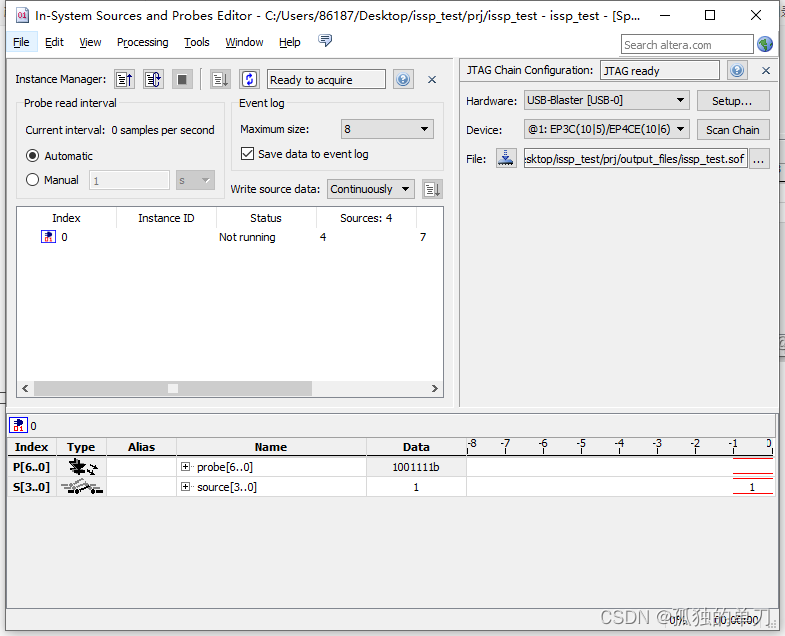Open manual interval units dropdown
785x636 pixels.
point(195,180)
